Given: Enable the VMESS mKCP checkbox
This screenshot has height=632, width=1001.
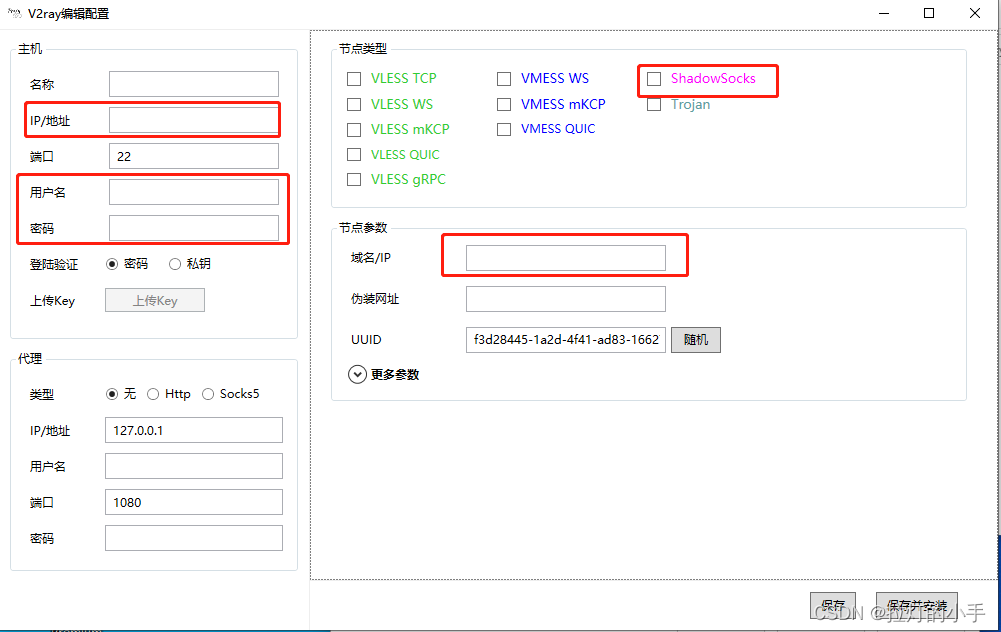Looking at the screenshot, I should click(x=504, y=104).
